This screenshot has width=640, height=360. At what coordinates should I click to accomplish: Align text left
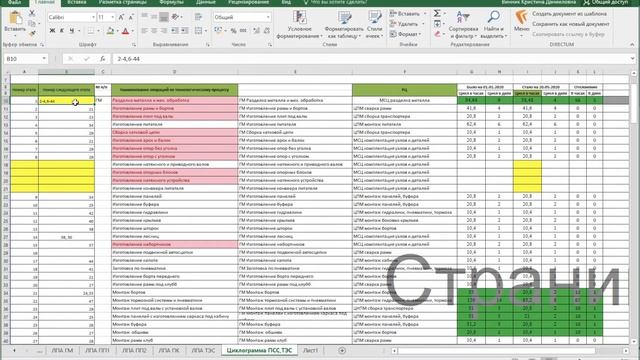pos(144,31)
